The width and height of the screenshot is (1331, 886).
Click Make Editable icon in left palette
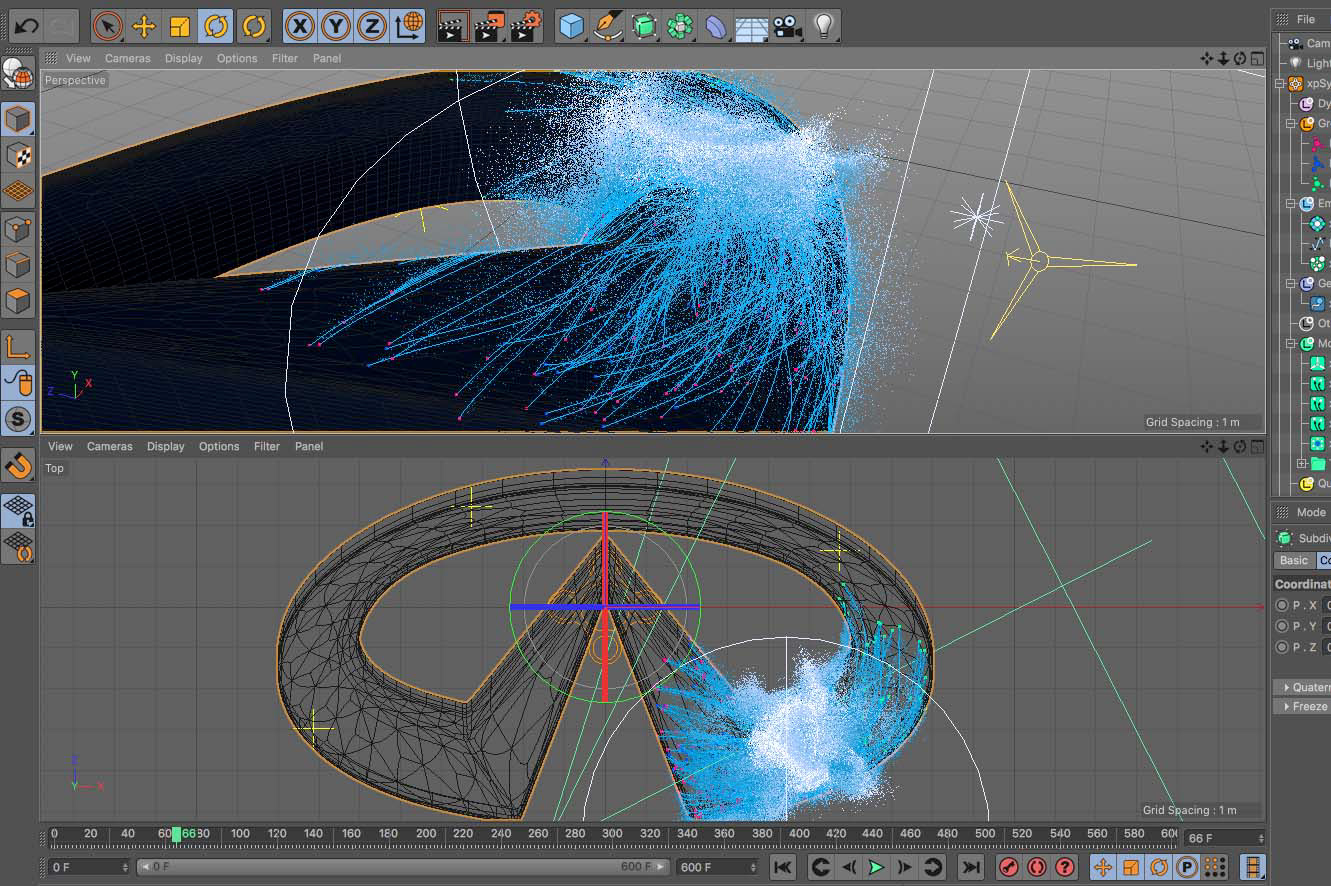pos(17,74)
